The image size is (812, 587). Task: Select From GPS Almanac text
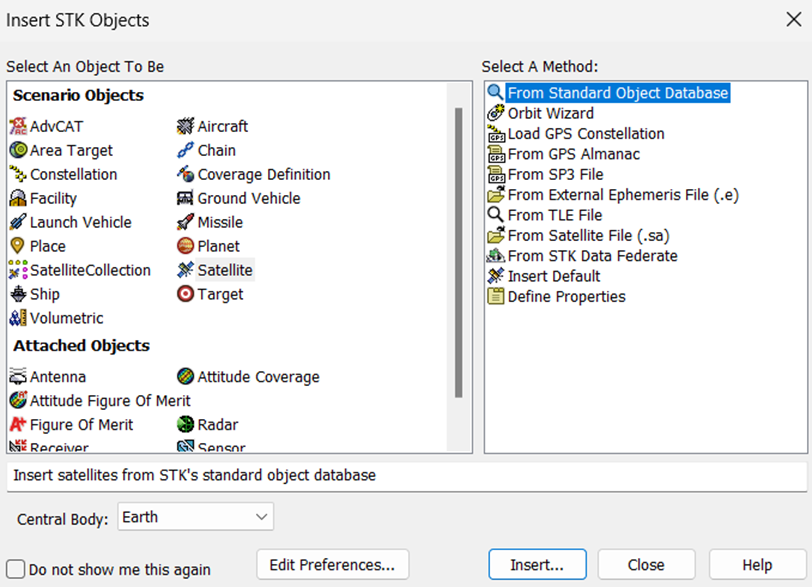coord(573,154)
